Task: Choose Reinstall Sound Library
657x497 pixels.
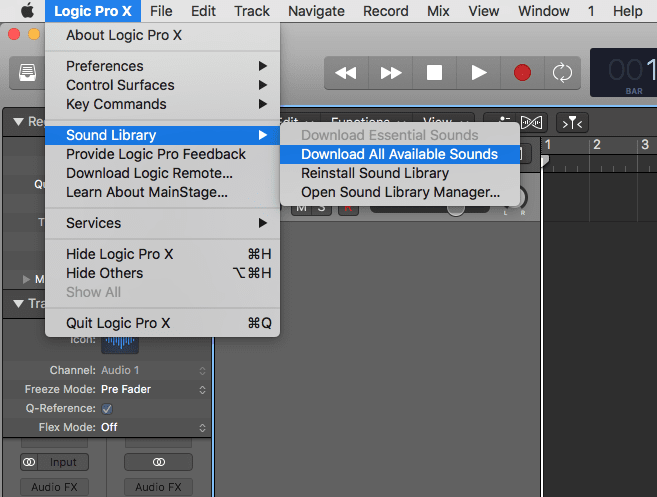Action: (x=400, y=173)
